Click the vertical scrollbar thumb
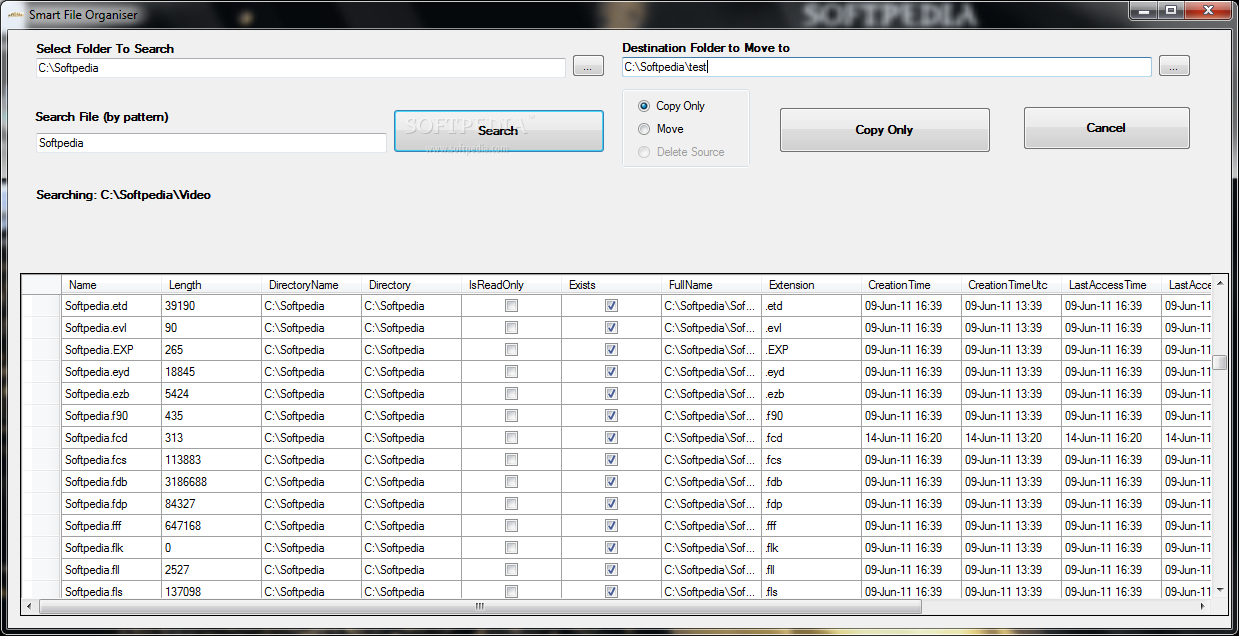Image resolution: width=1239 pixels, height=636 pixels. pyautogui.click(x=1219, y=362)
